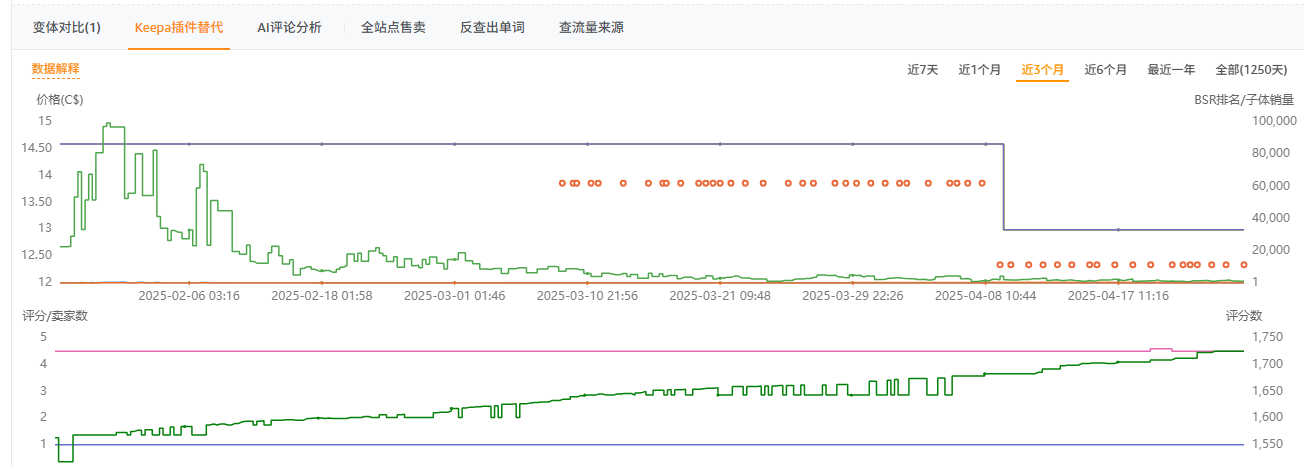This screenshot has width=1304, height=466.
Task: Click the 2025-04-08 10:44 date label
Action: click(985, 296)
